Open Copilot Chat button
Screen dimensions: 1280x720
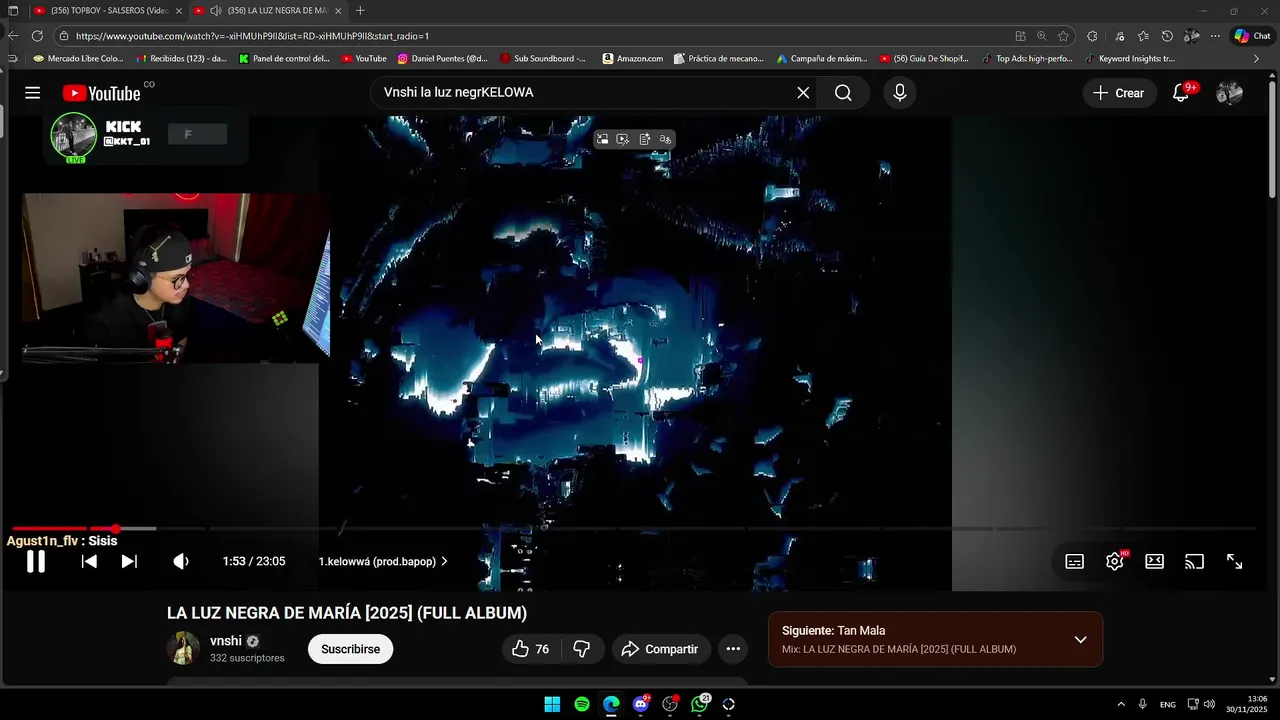1252,36
